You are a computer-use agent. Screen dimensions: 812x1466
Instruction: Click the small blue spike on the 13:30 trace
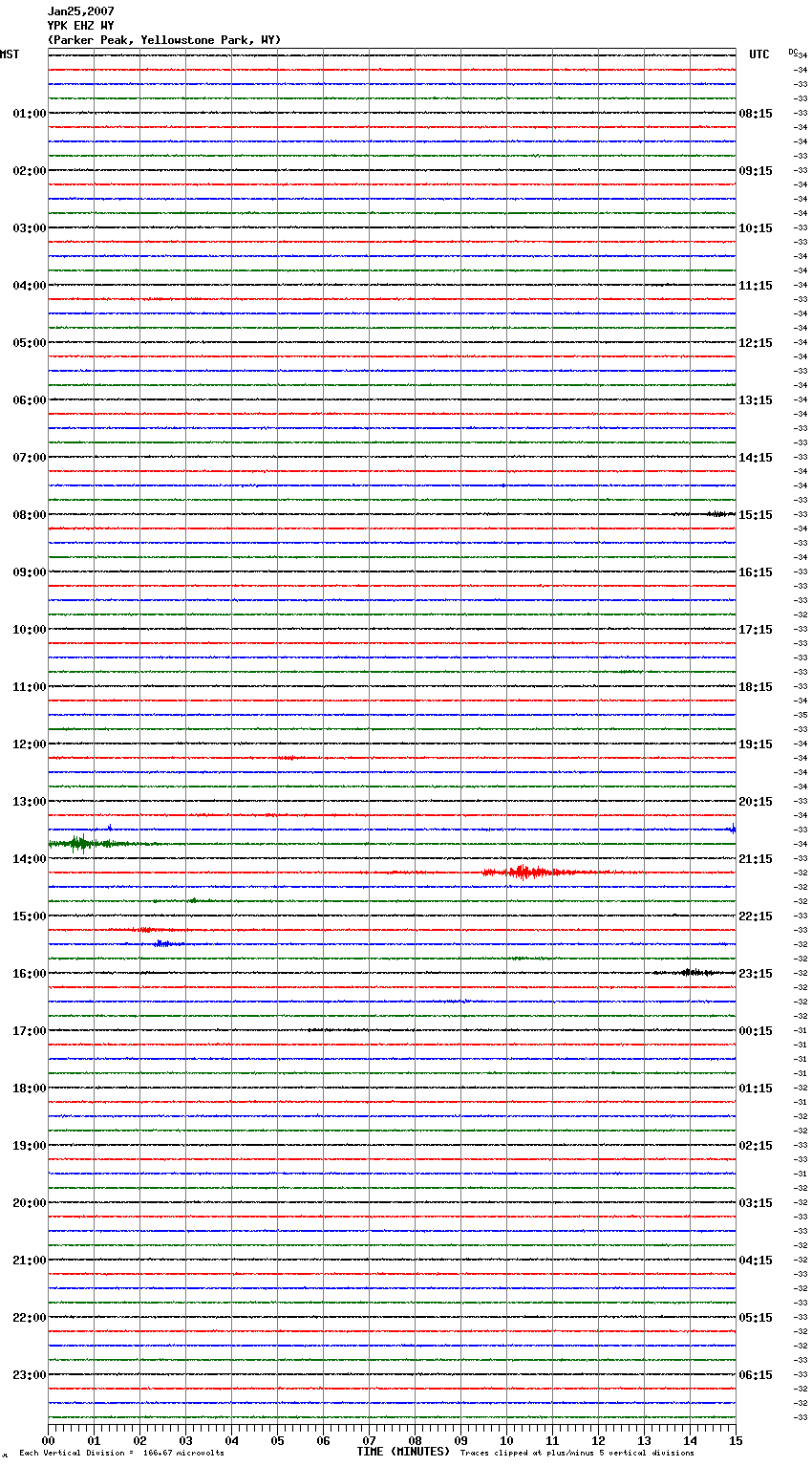(110, 828)
